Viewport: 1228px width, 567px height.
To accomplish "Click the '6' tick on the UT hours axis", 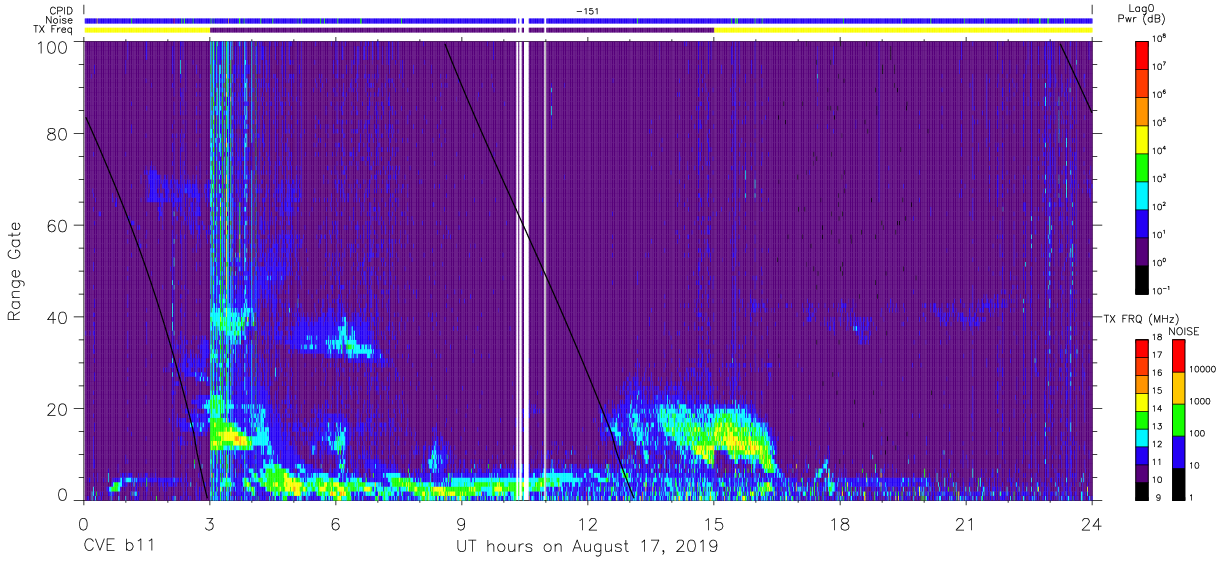I will [x=335, y=524].
